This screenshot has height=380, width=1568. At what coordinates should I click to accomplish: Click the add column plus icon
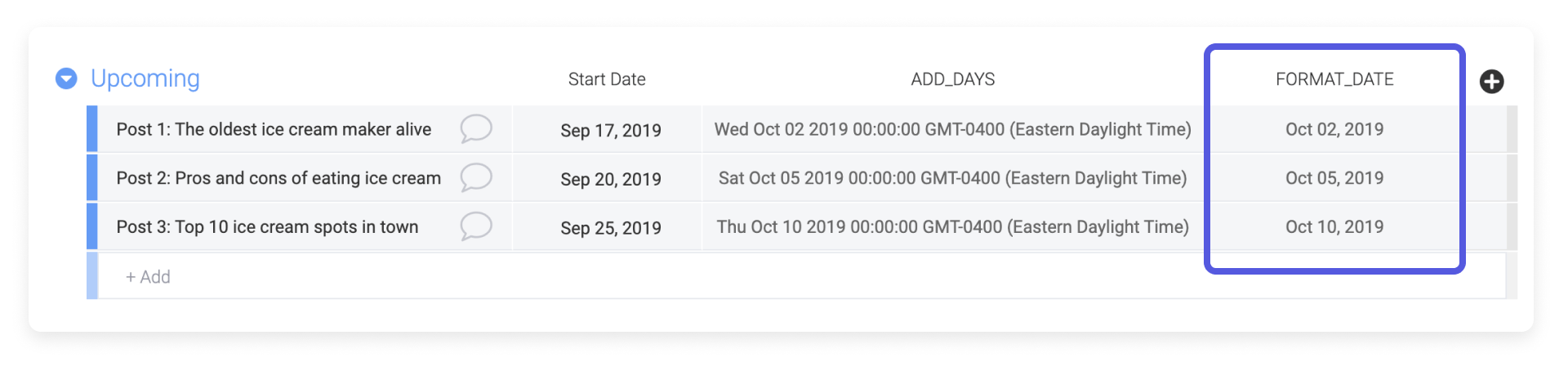[1491, 81]
